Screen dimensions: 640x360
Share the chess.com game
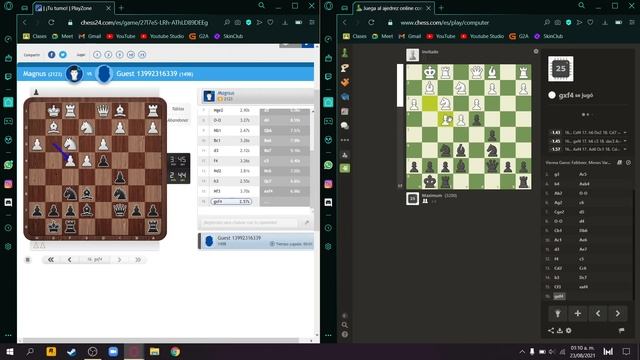pos(551,331)
